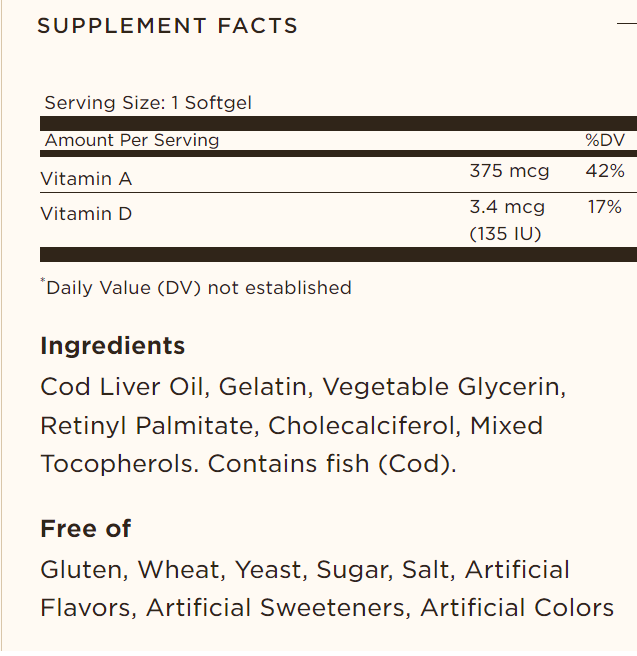637x656 pixels.
Task: Click the %DV column header
Action: click(604, 140)
